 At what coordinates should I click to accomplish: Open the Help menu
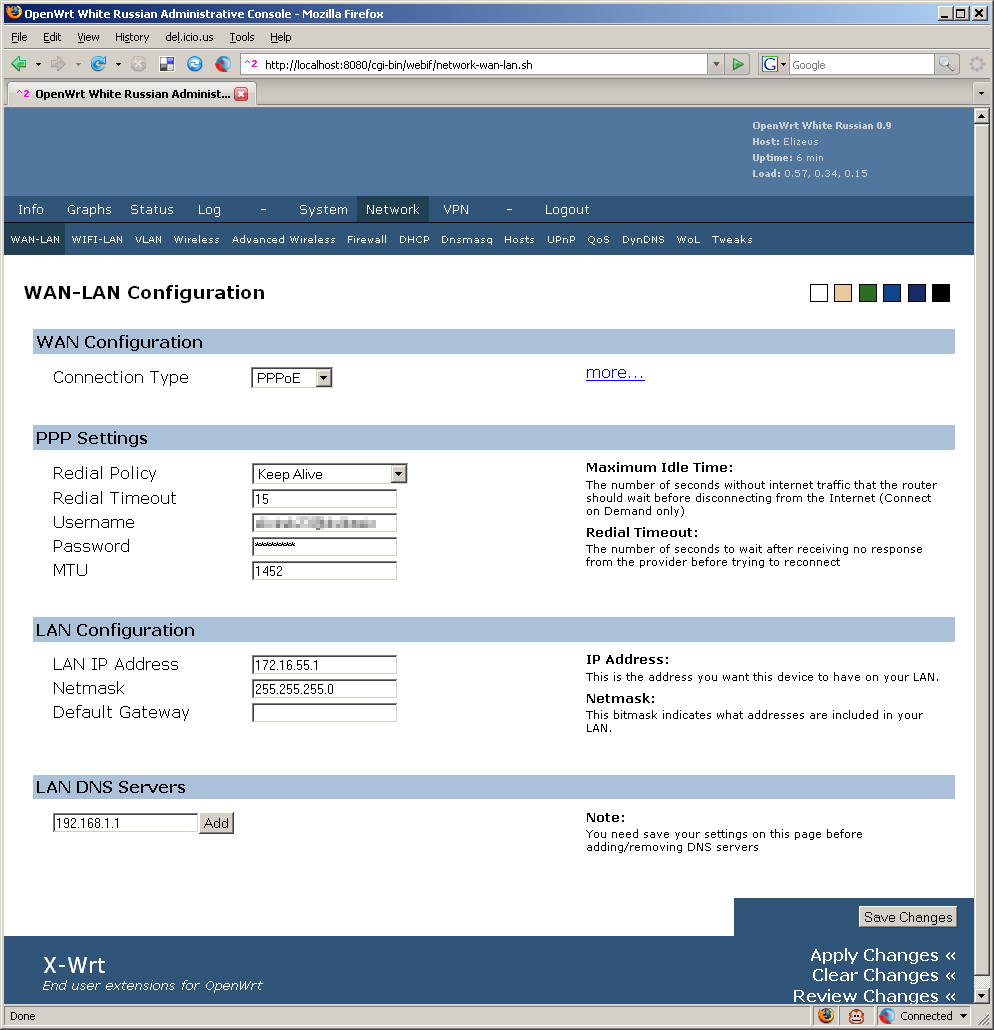click(x=281, y=37)
